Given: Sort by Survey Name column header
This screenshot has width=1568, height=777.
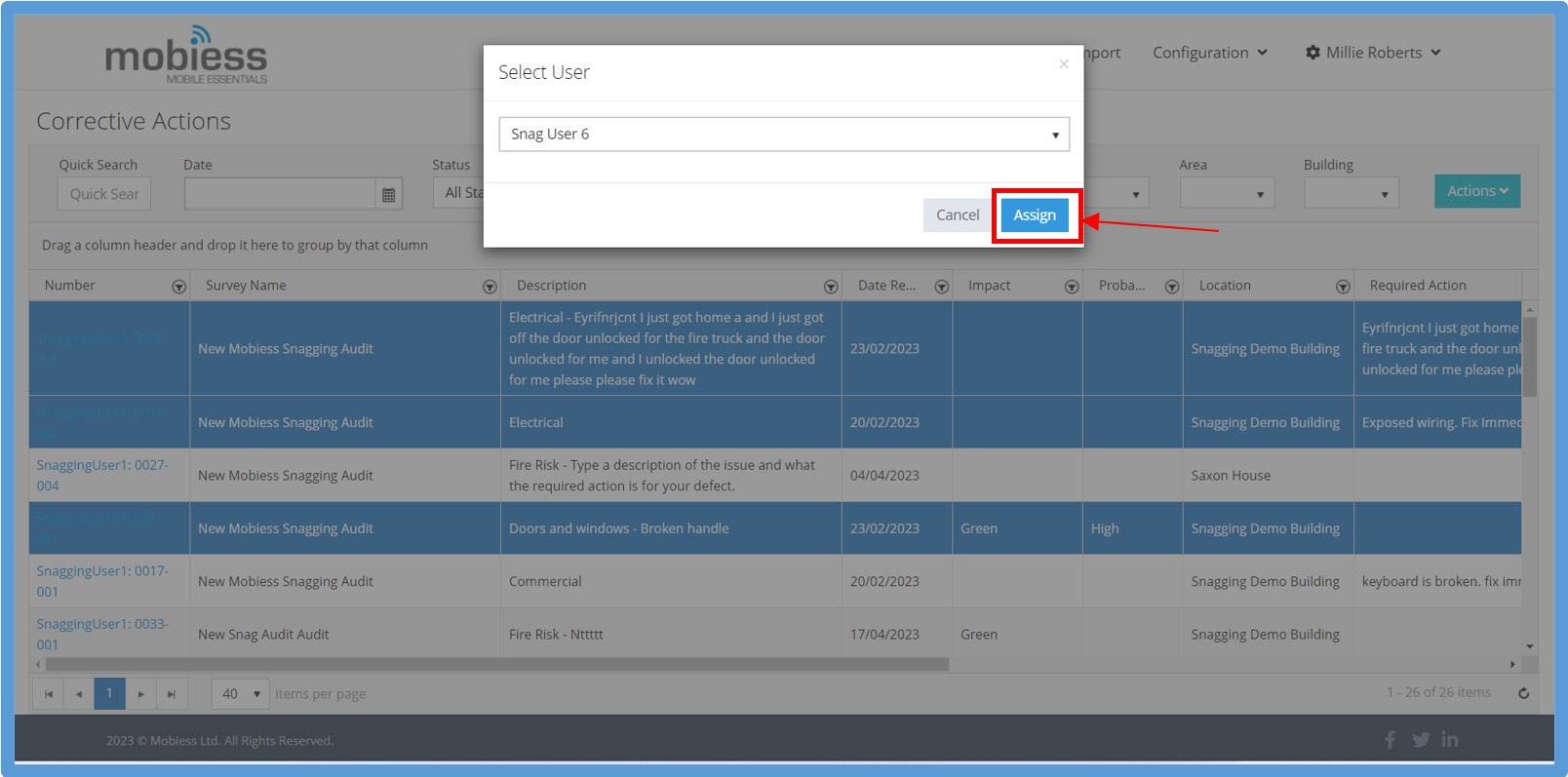Looking at the screenshot, I should coord(246,286).
